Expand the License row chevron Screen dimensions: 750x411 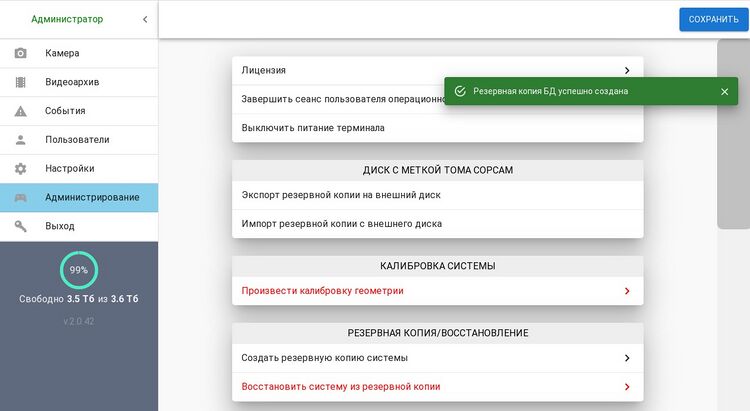point(626,71)
